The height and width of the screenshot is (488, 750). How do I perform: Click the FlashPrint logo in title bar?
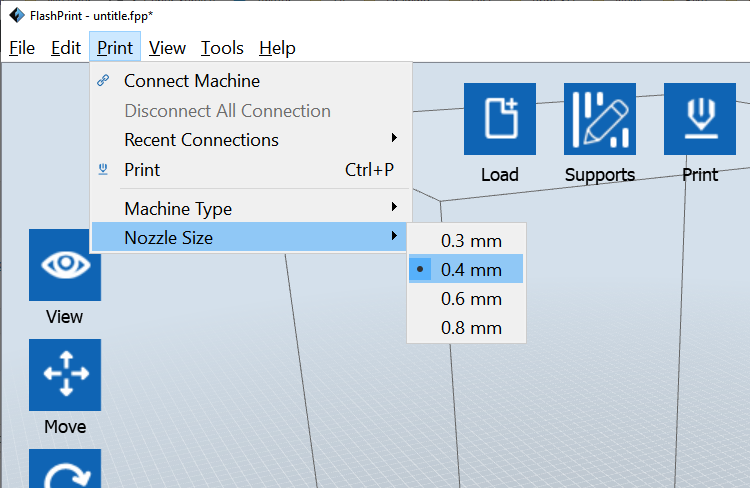click(x=17, y=15)
